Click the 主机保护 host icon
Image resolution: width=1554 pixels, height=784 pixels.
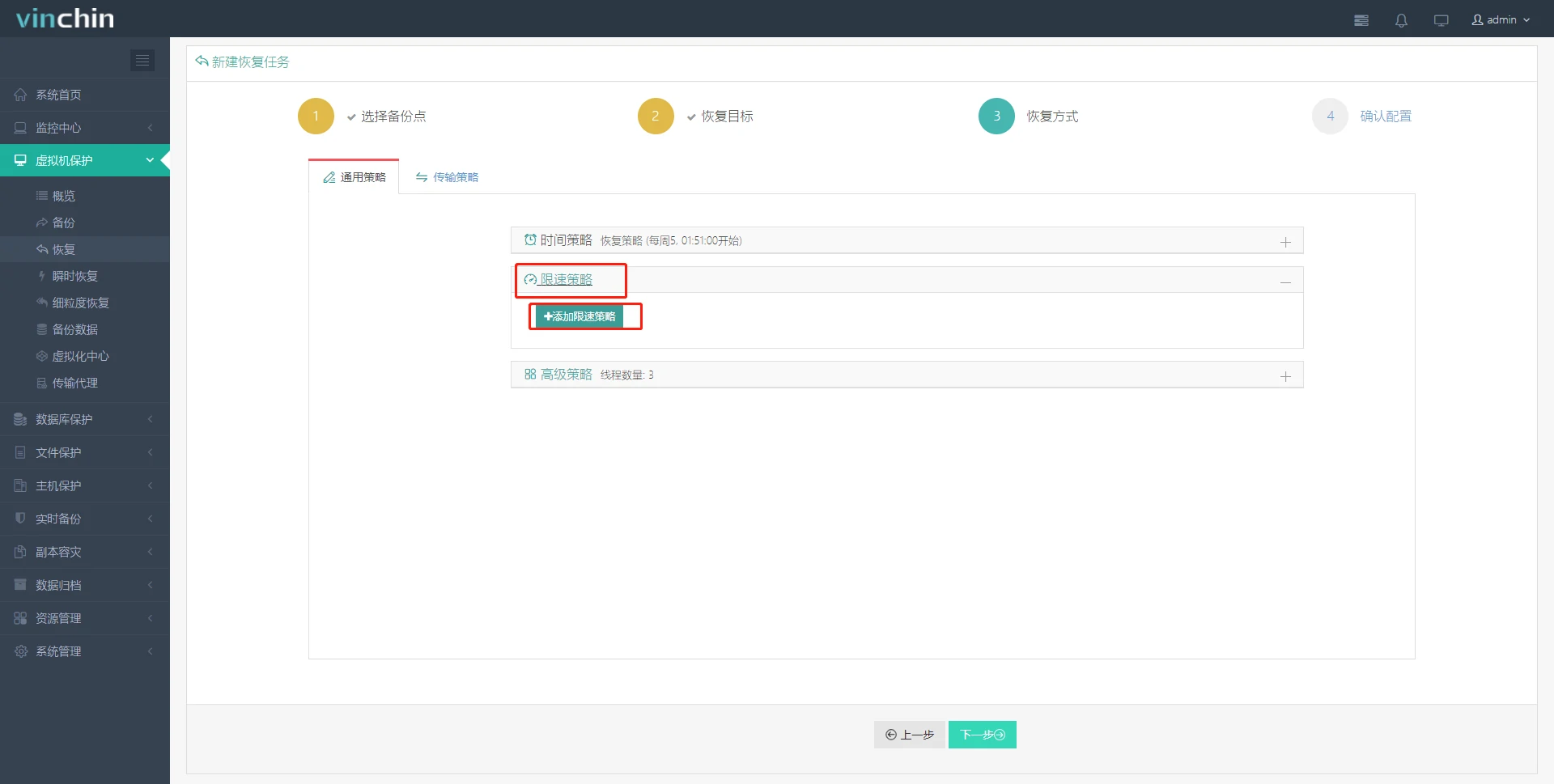point(20,485)
